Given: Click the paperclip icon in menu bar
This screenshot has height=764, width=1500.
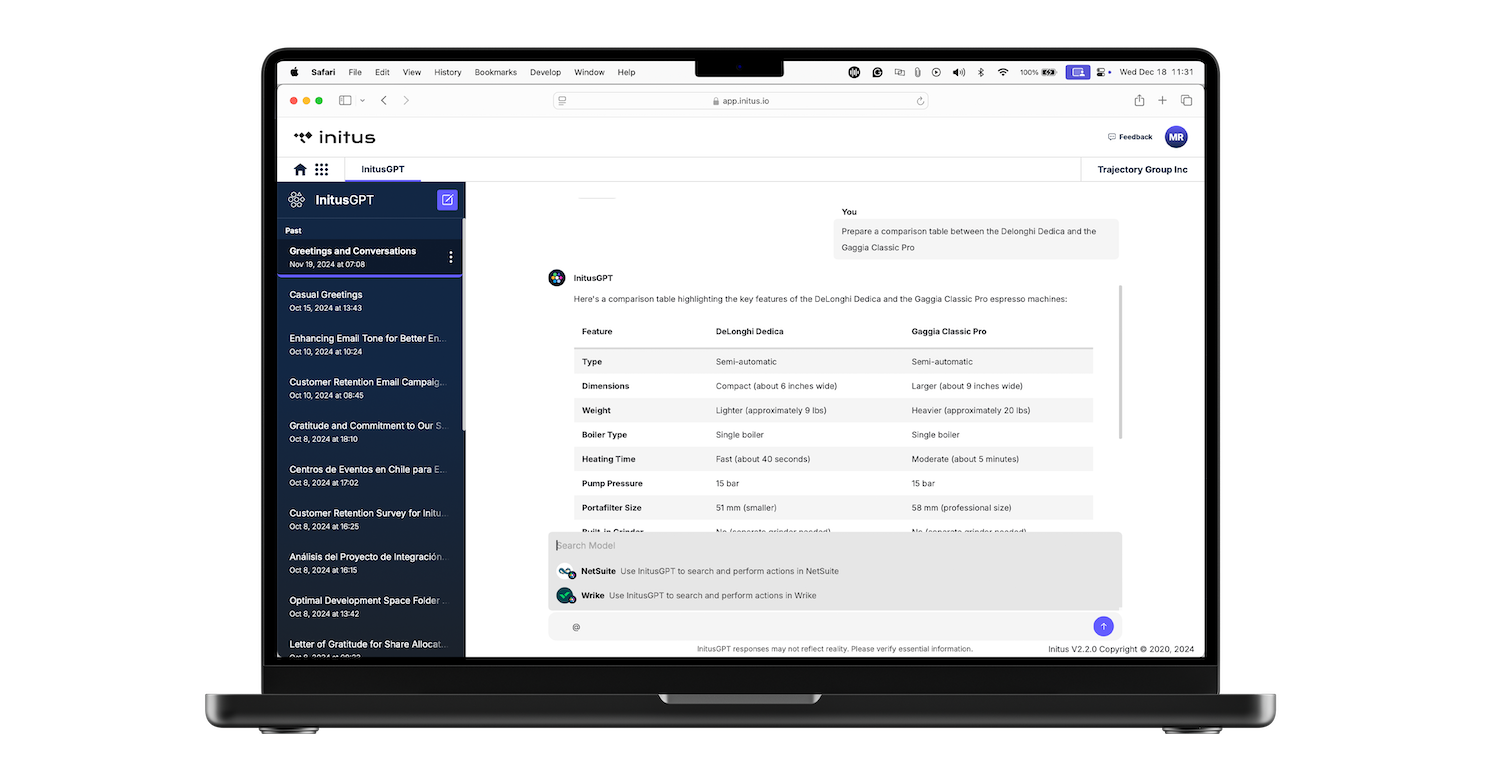Looking at the screenshot, I should 917,72.
